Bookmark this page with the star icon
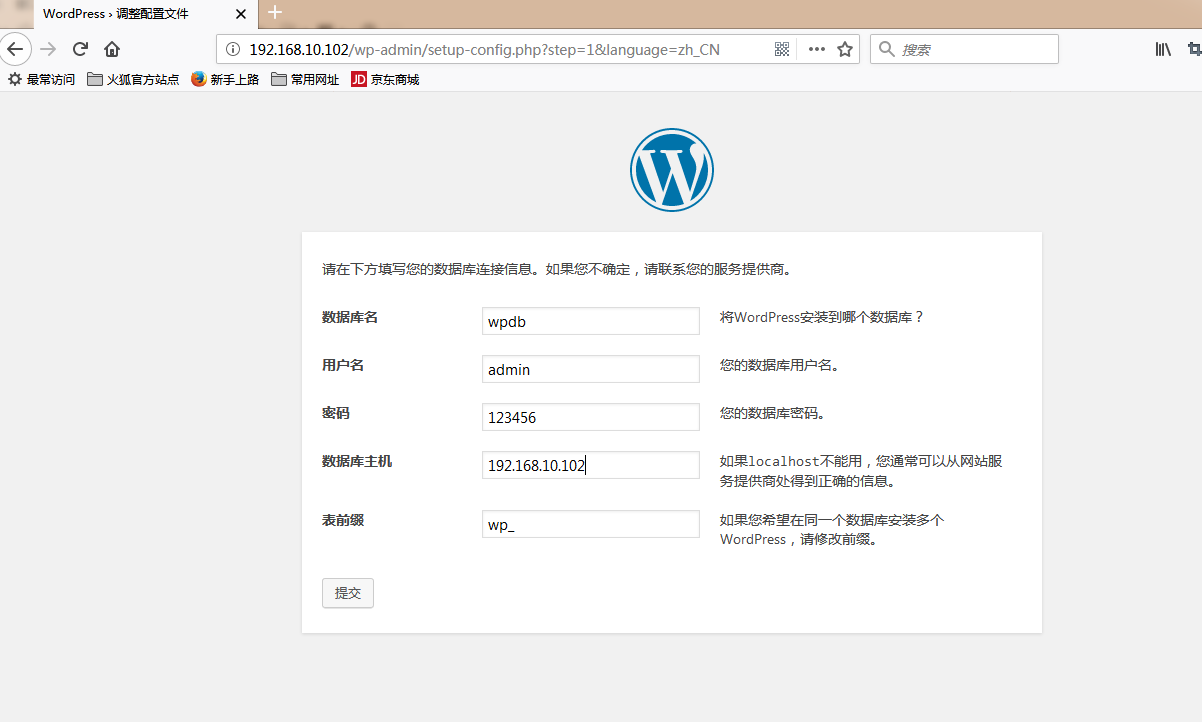Image resolution: width=1202 pixels, height=722 pixels. [x=845, y=49]
